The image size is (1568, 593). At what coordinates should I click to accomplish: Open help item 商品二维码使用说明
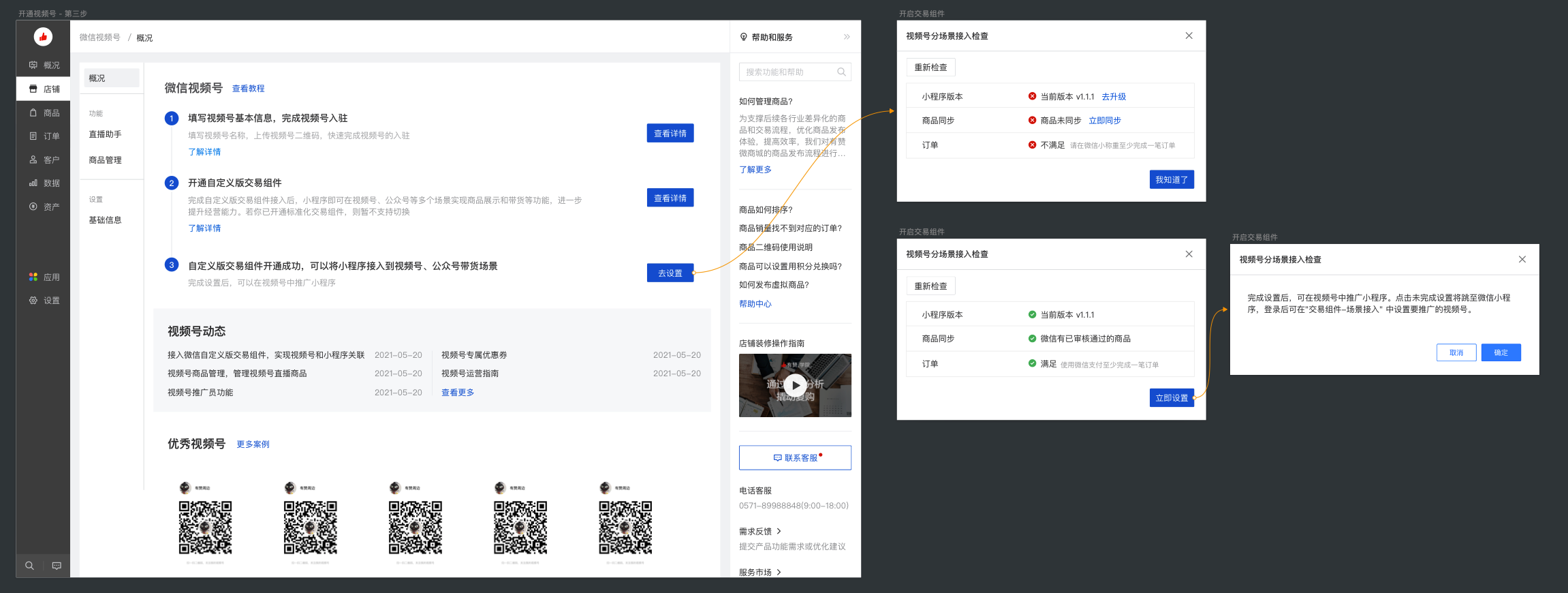pos(776,247)
